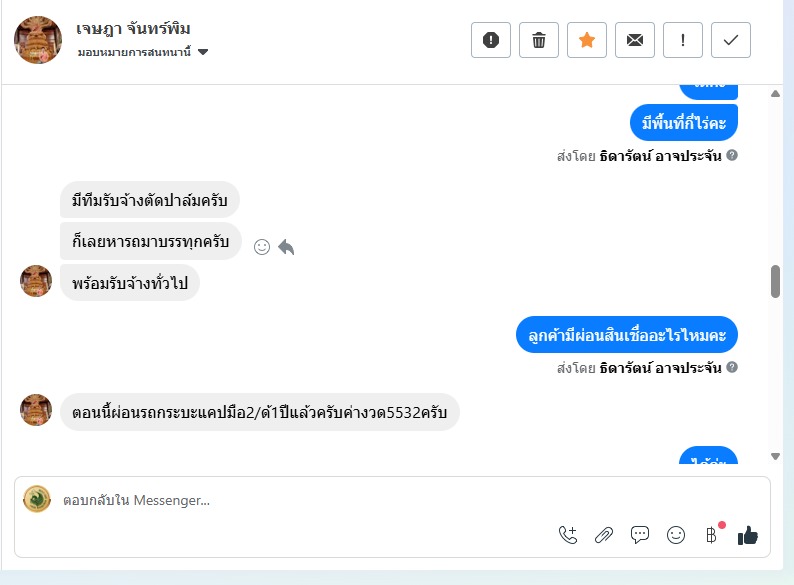Mark conversation unread with envelope icon
794x585 pixels.
click(635, 40)
